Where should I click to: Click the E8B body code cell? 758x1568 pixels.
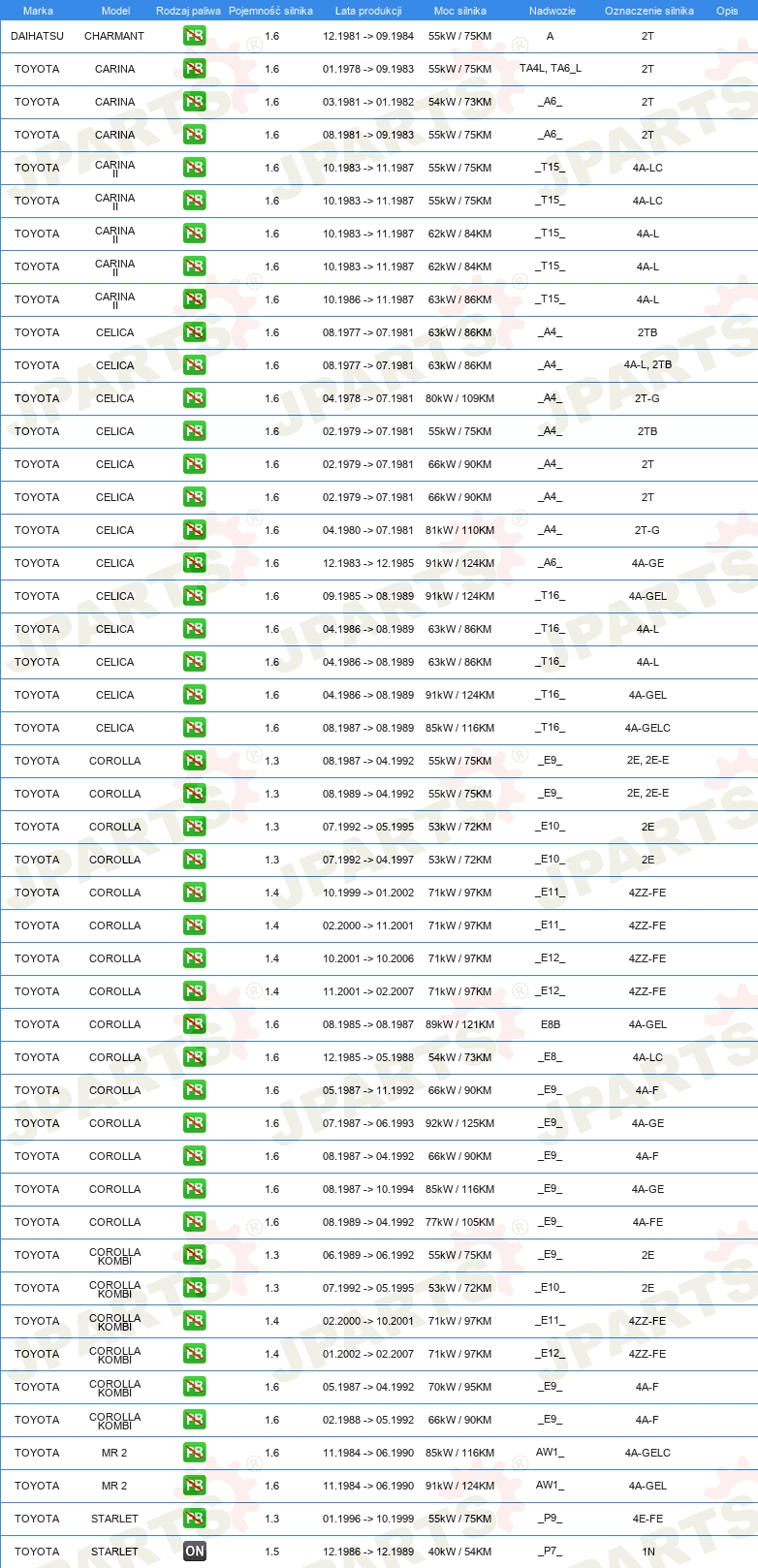click(x=551, y=1024)
